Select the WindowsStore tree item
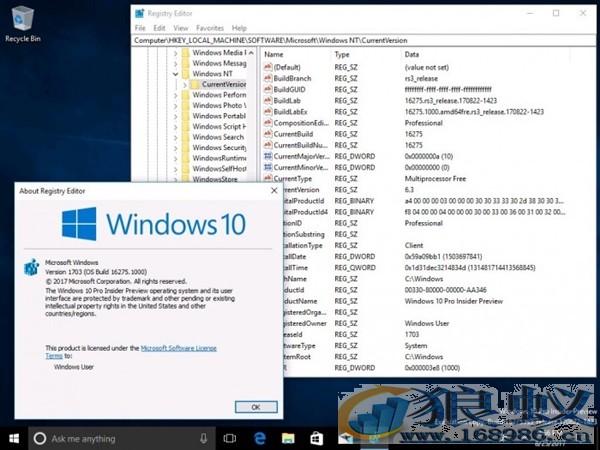The height and width of the screenshot is (450, 600). (215, 179)
